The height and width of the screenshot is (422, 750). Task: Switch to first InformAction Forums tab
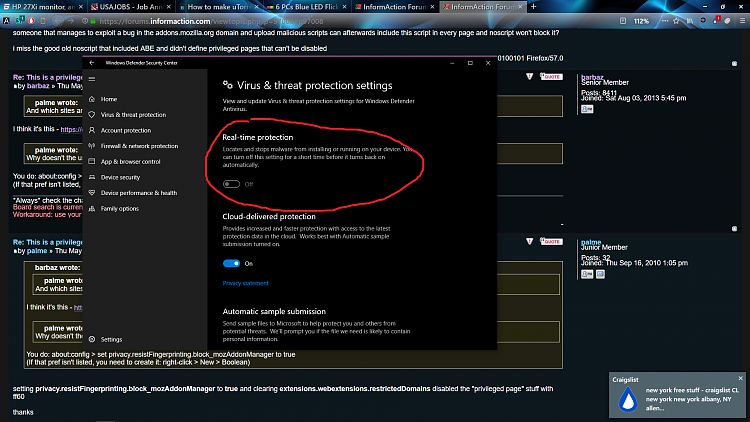tap(394, 7)
